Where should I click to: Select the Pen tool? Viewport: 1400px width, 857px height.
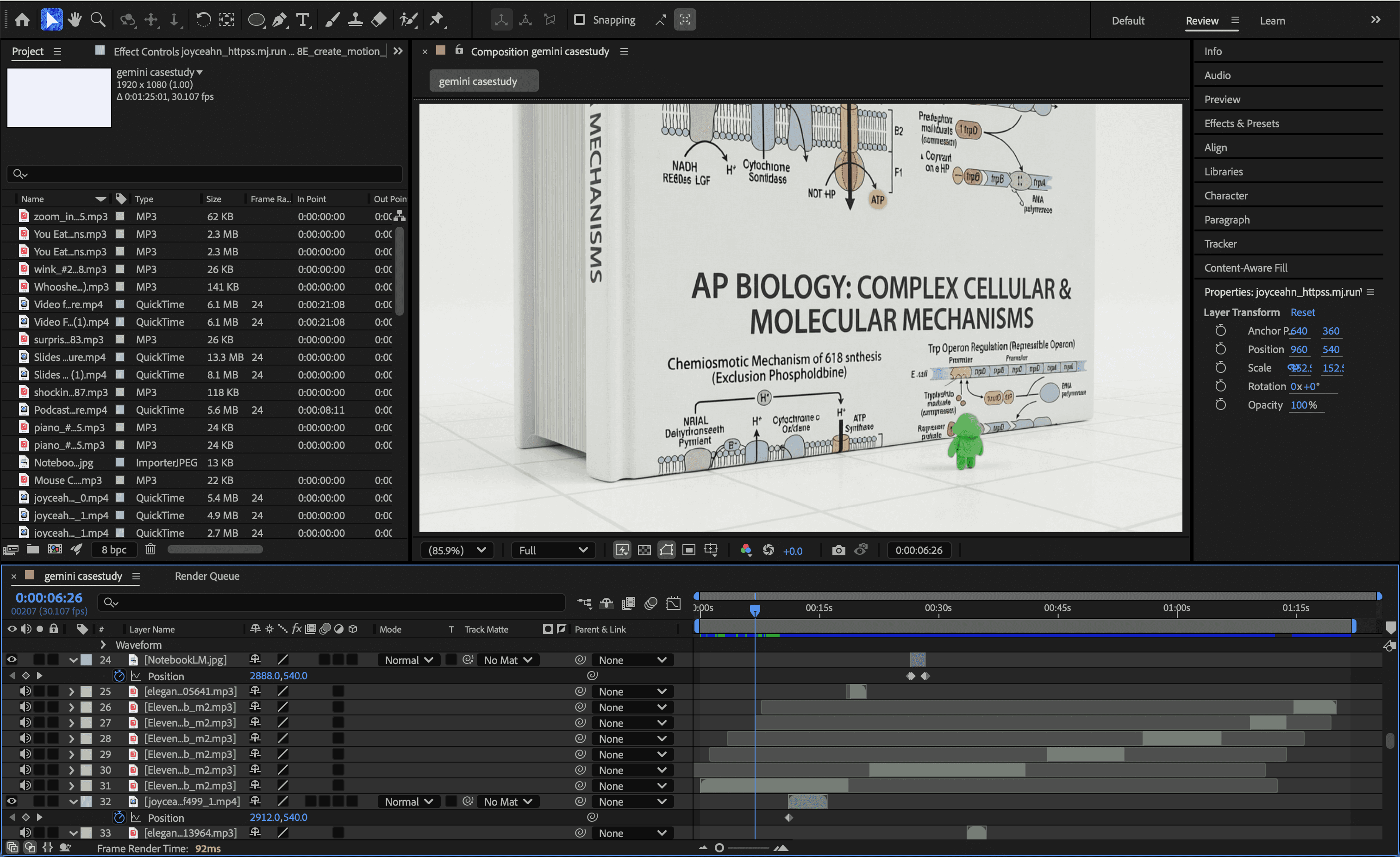(279, 20)
